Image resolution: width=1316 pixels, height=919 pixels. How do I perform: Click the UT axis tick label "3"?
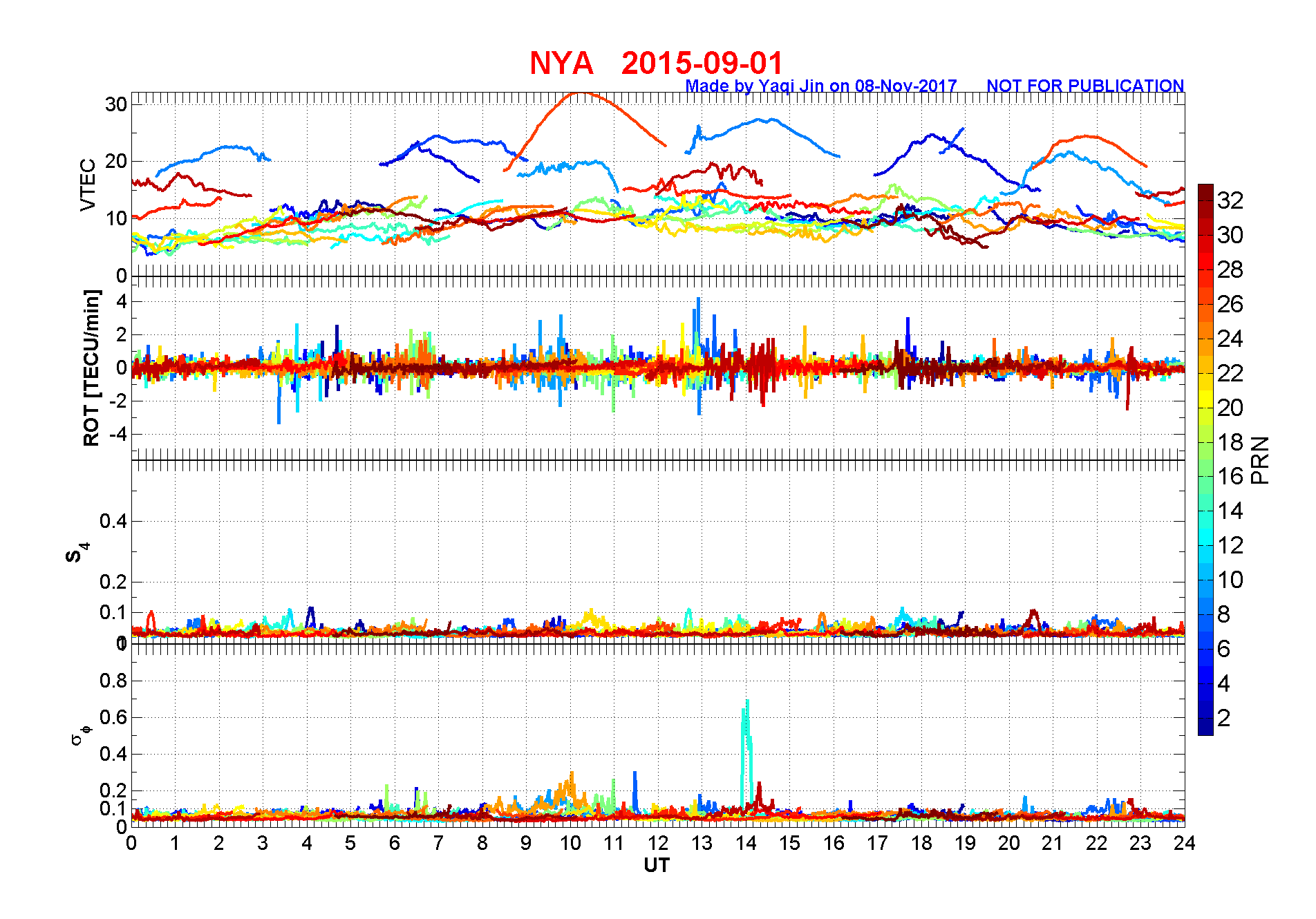tap(263, 843)
